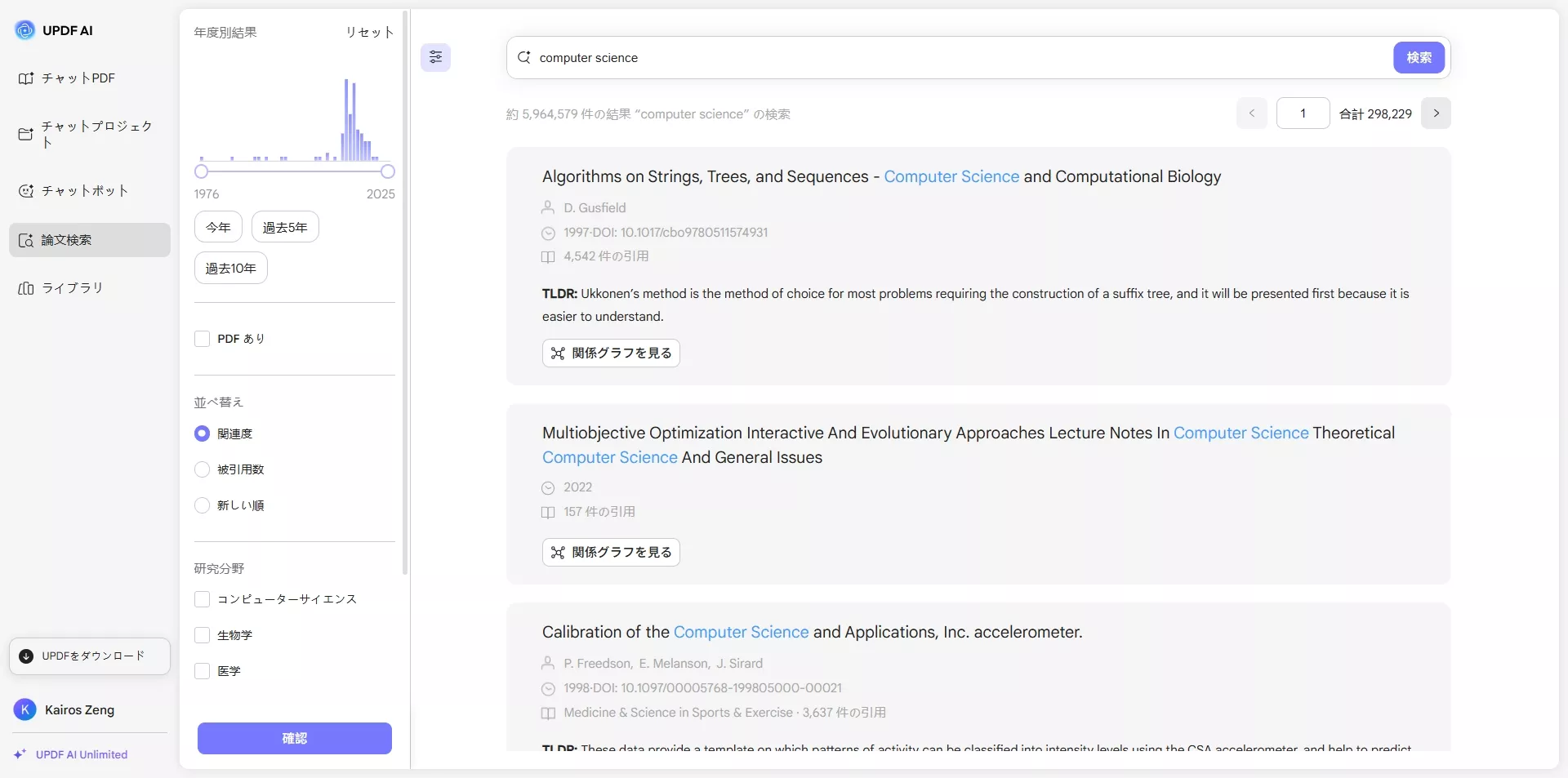Click リセット to reset year filter
Screen dimensions: 1568x778
[x=370, y=33]
